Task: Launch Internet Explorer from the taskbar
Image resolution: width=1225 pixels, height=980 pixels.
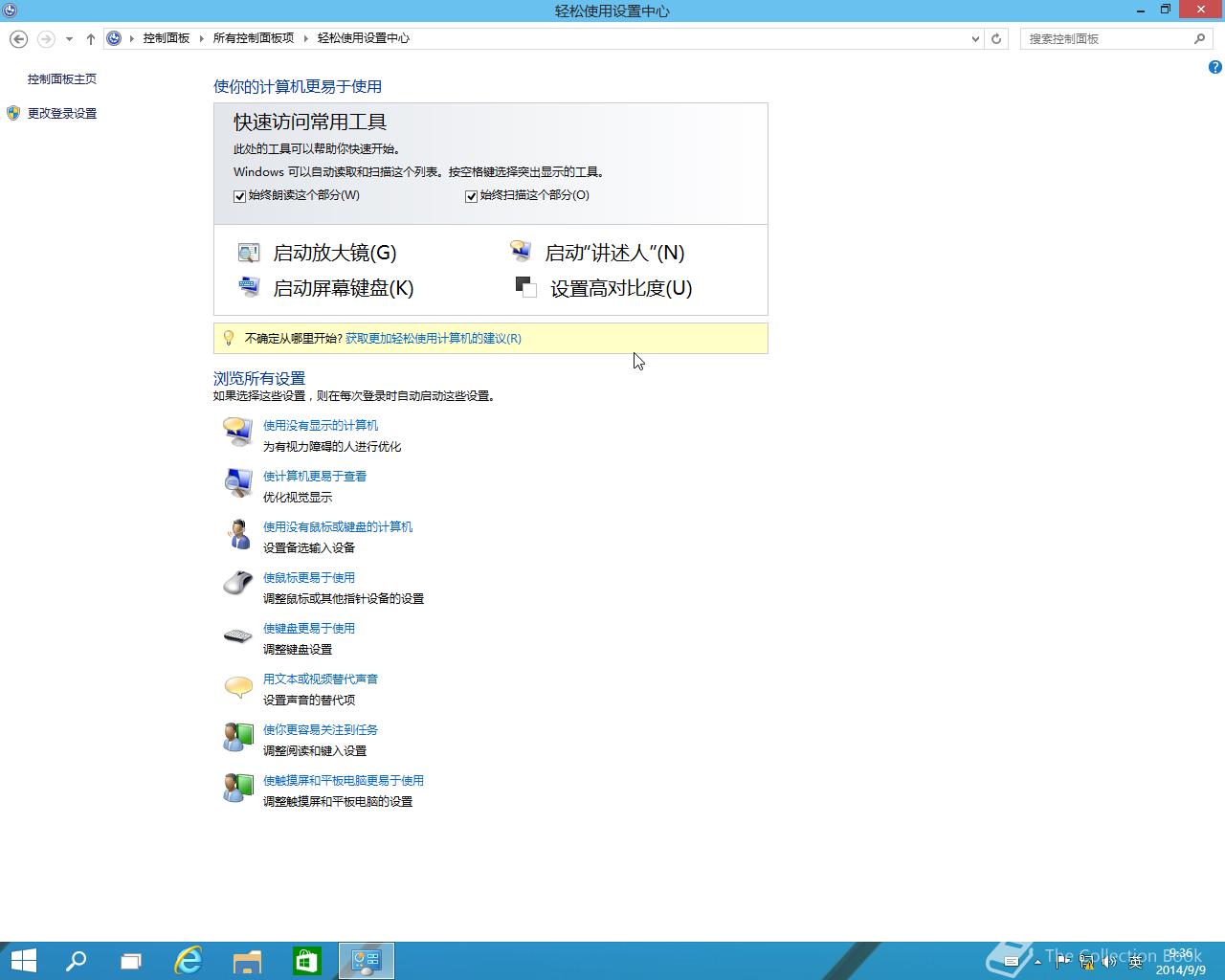Action: point(189,961)
